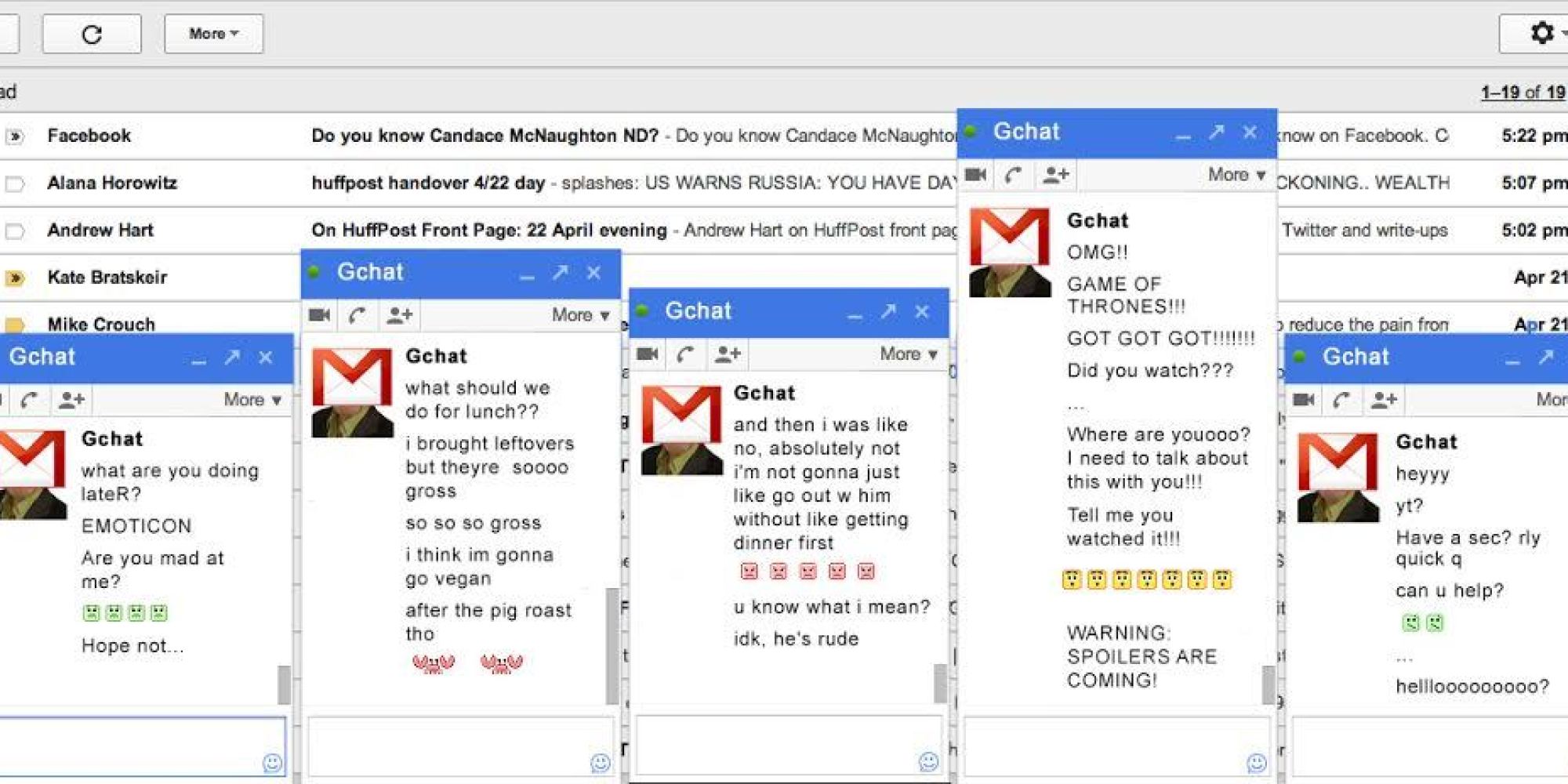Click contact avatar in the dinner chat
Viewport: 1568px width, 784px height.
coord(681,430)
